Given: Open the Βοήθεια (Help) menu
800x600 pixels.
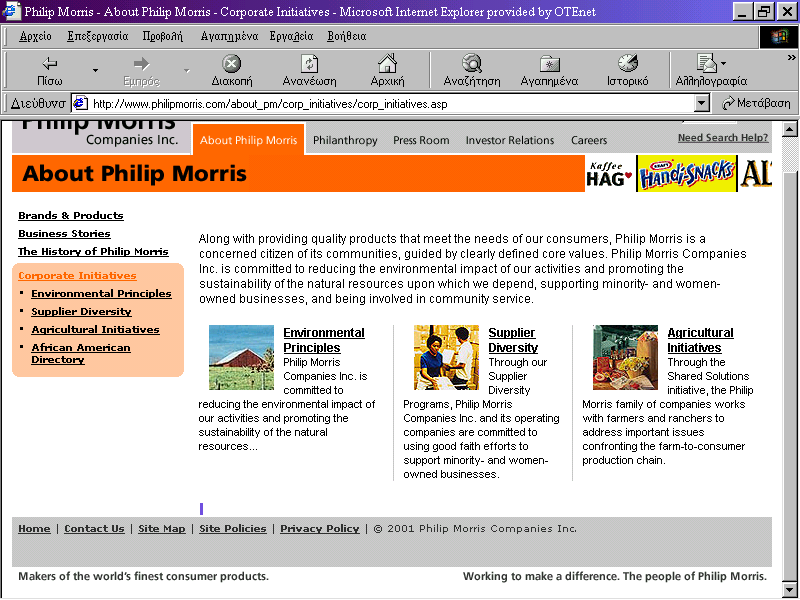Looking at the screenshot, I should pyautogui.click(x=346, y=36).
